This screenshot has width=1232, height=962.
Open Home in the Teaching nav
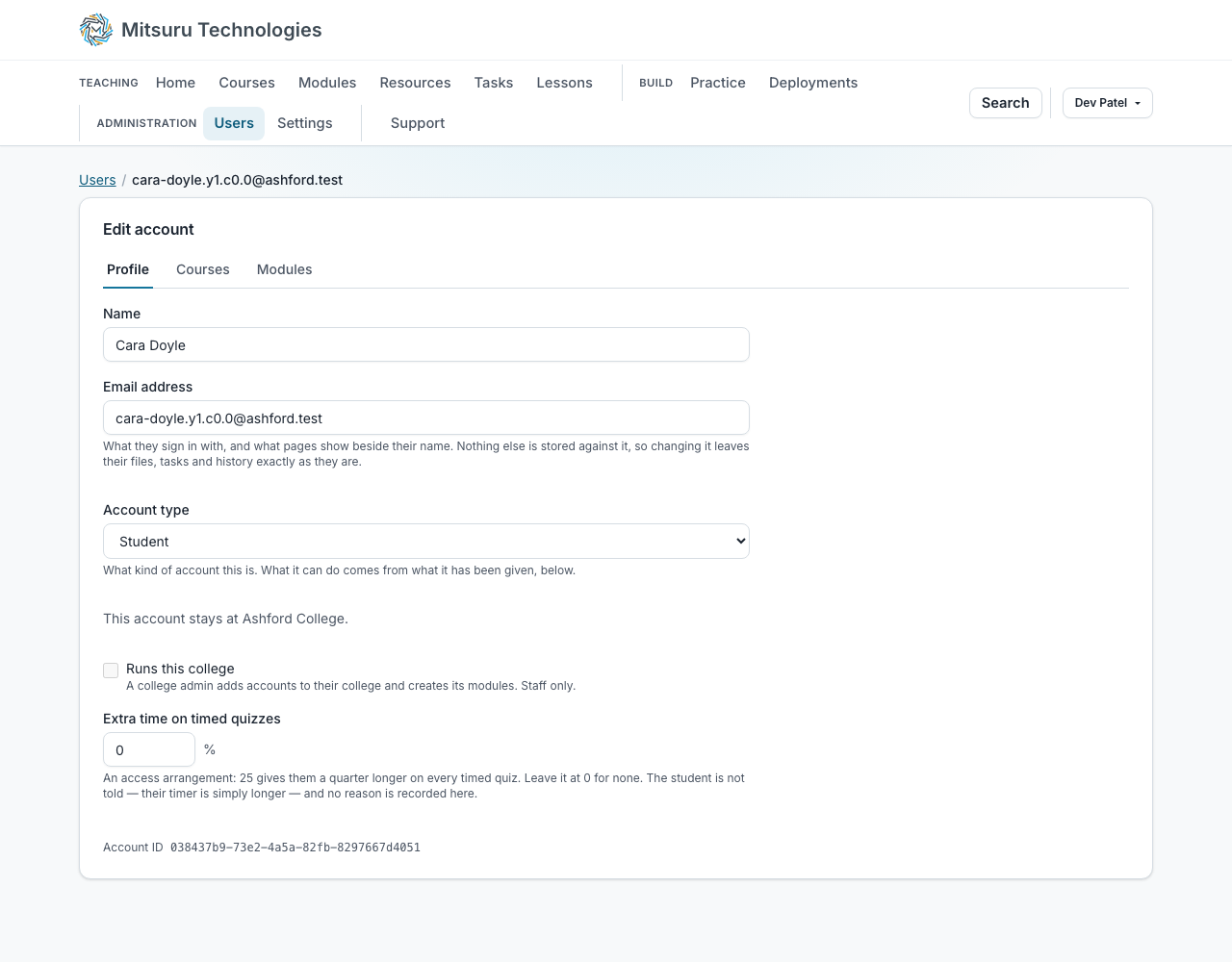[175, 83]
